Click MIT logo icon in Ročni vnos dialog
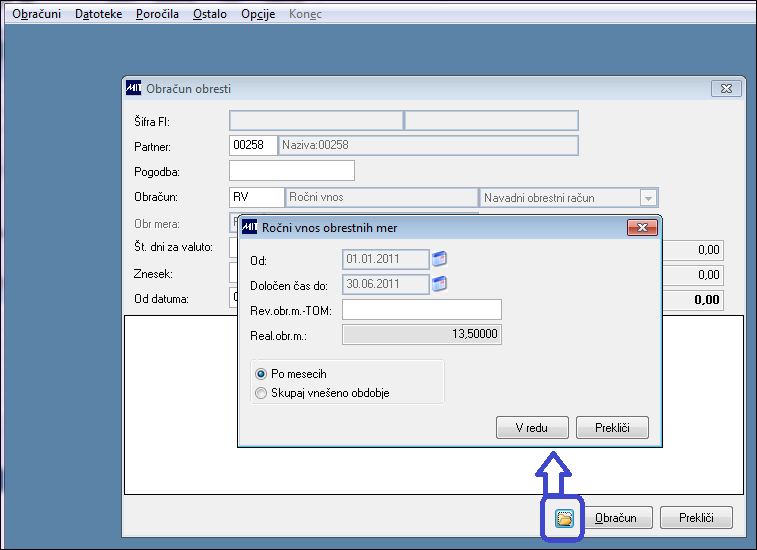Image resolution: width=757 pixels, height=550 pixels. coord(249,227)
